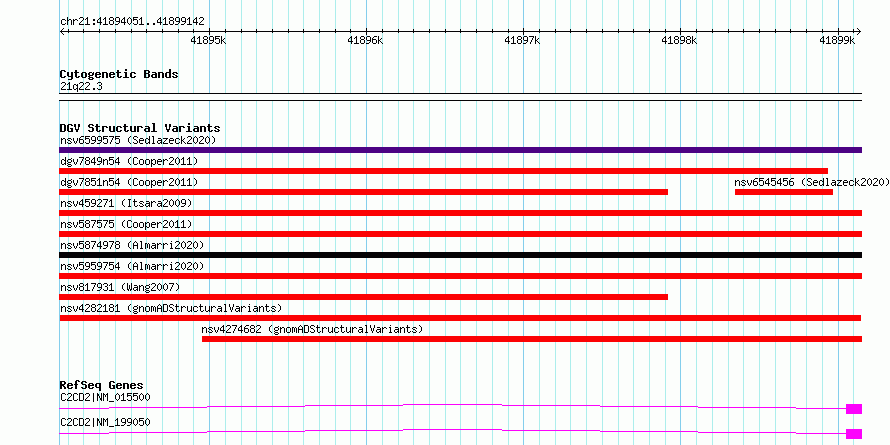Click the nsv4274682 (gnomADStructuralVariants) label
This screenshot has width=890, height=445.
(x=312, y=329)
